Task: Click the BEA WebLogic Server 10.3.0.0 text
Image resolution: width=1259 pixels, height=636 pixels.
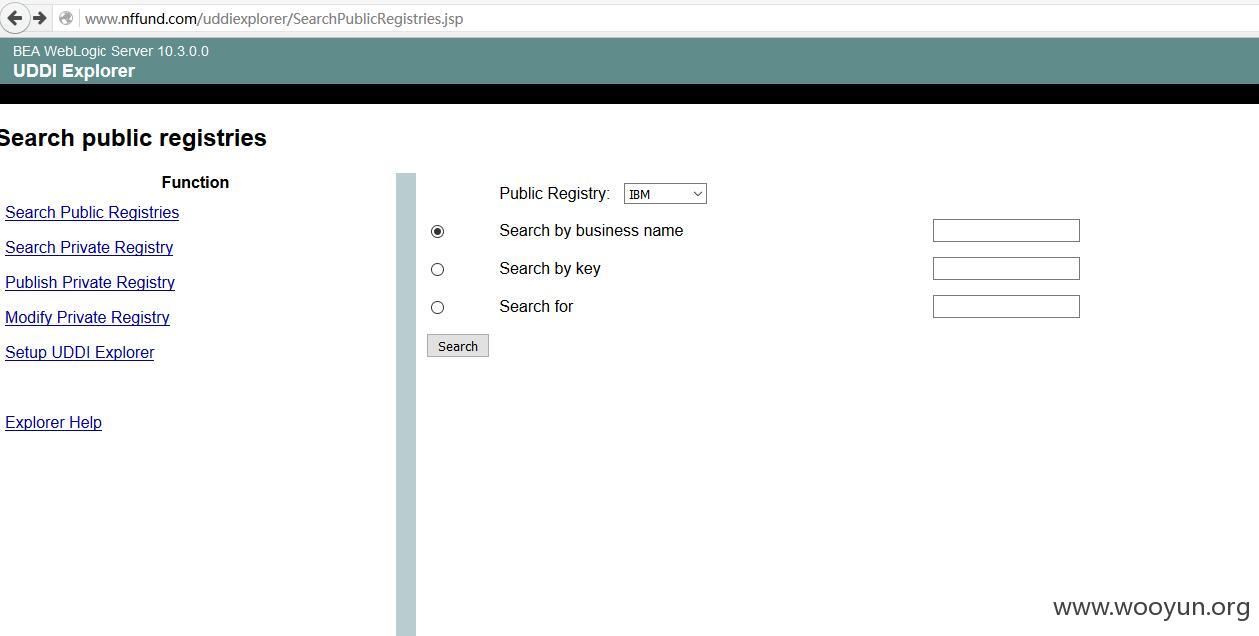Action: [111, 51]
